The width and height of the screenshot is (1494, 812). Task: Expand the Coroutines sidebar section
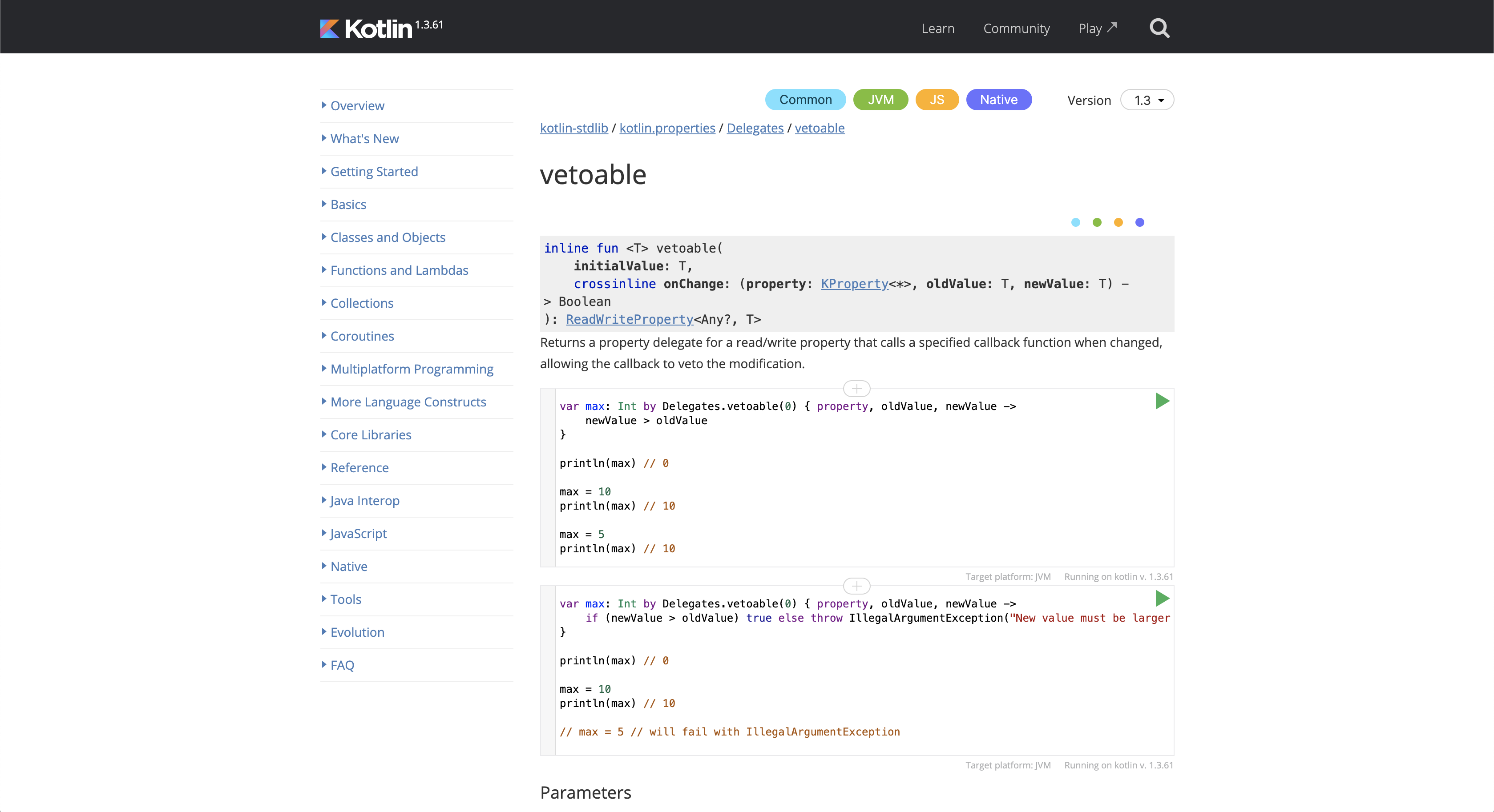(362, 336)
